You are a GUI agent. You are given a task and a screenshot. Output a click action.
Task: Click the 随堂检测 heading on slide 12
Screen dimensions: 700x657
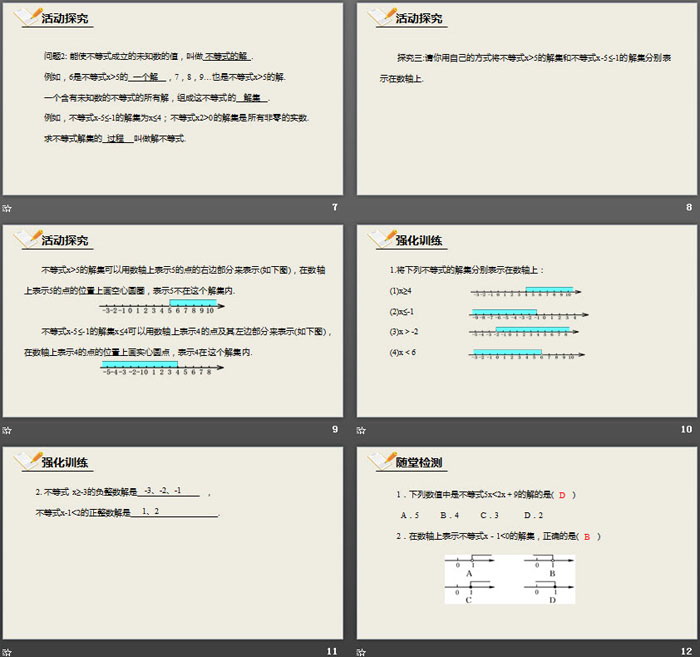[419, 463]
